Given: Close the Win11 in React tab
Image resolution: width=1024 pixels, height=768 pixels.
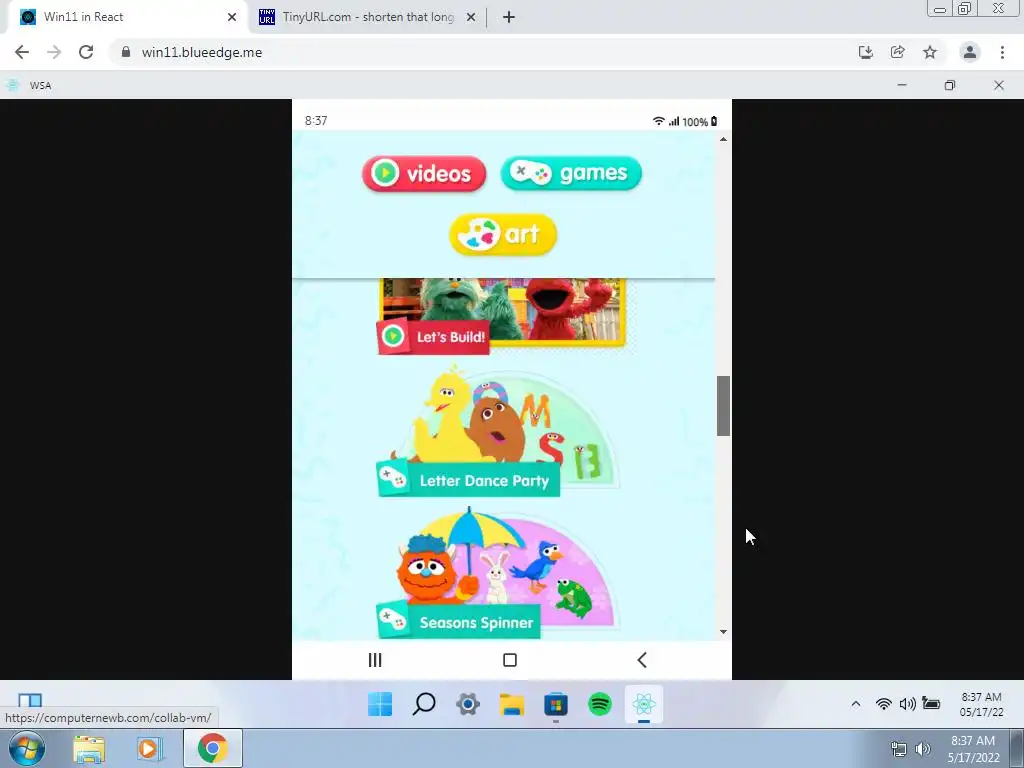Looking at the screenshot, I should (x=232, y=17).
